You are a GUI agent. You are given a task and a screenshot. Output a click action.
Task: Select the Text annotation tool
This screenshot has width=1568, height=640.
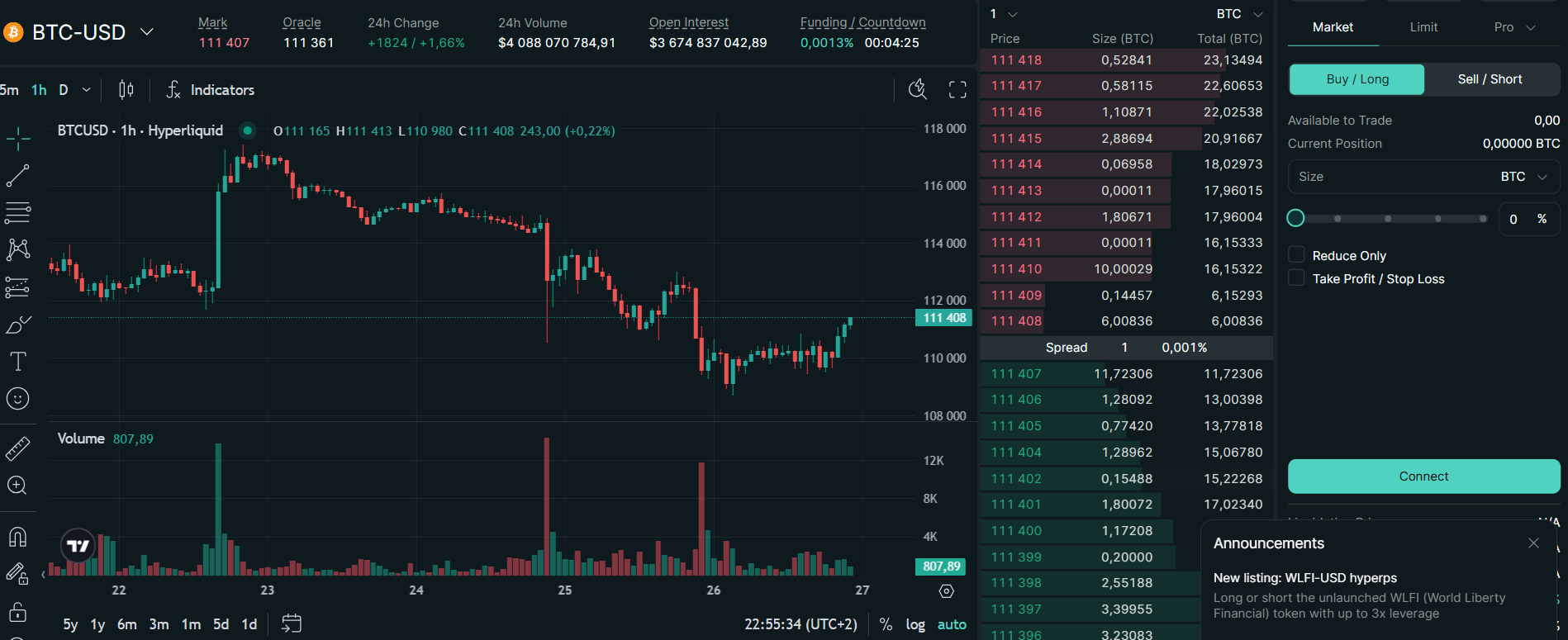17,361
